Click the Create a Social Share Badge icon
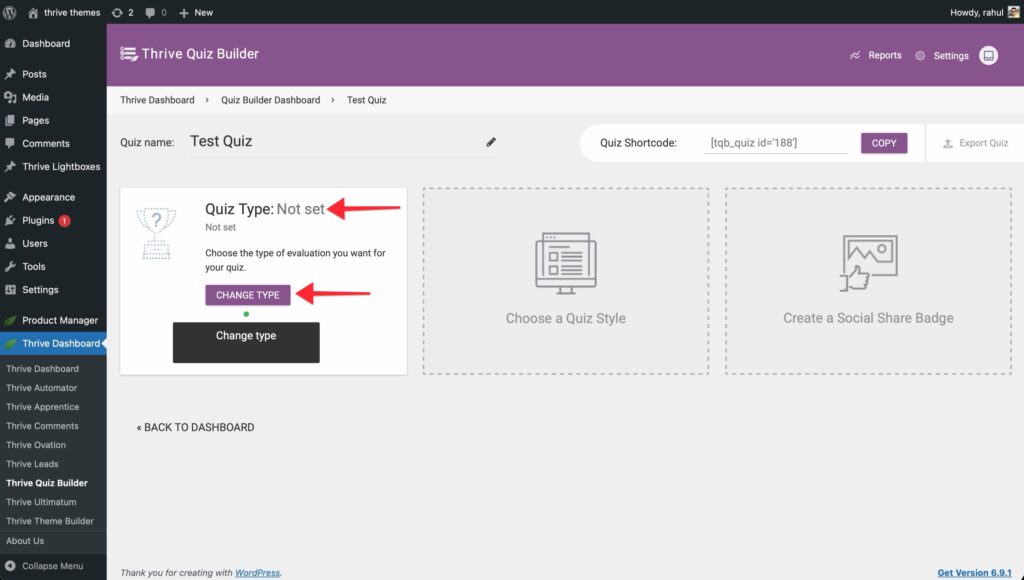The height and width of the screenshot is (580, 1024). coord(867,263)
